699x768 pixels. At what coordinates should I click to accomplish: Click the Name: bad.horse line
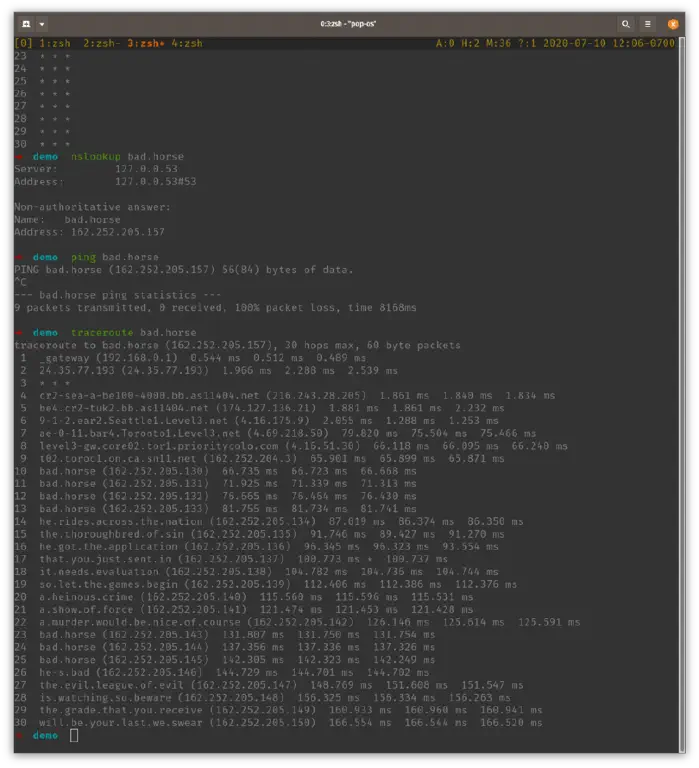[67, 219]
